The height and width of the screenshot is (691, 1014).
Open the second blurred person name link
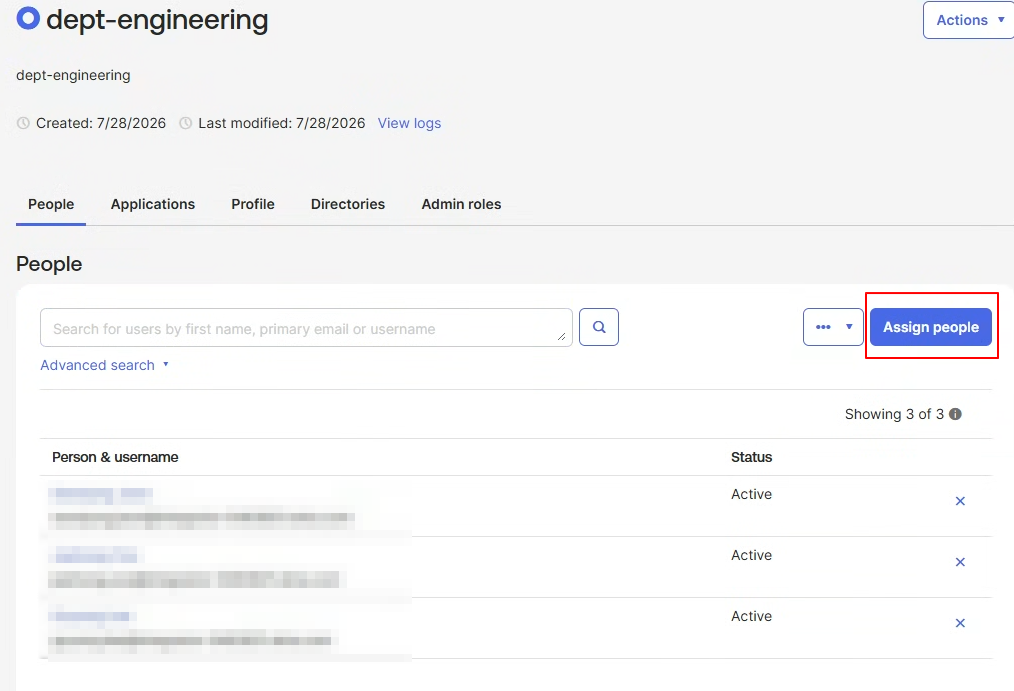pos(93,555)
